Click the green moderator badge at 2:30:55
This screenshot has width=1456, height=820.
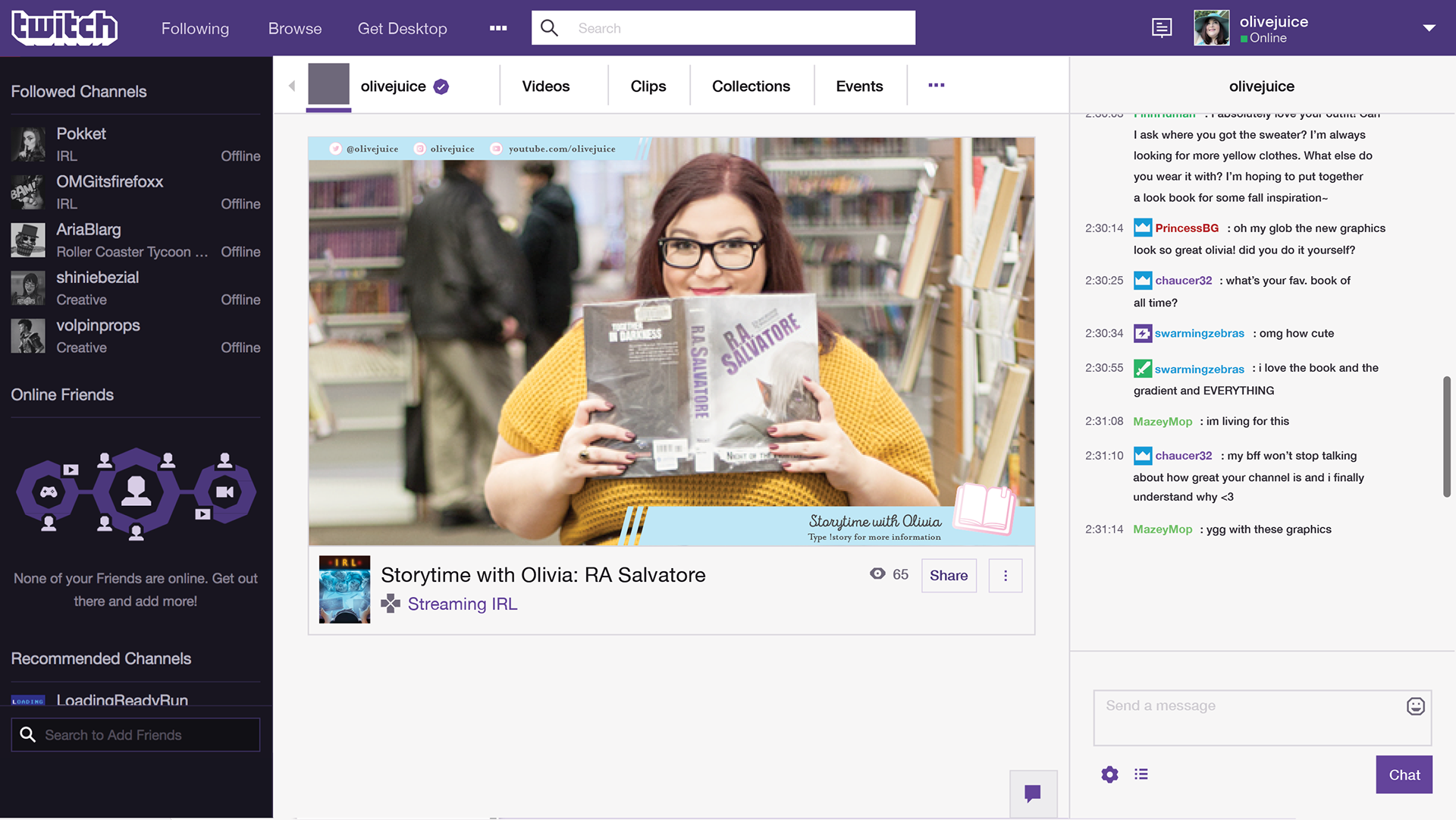[x=1143, y=369]
